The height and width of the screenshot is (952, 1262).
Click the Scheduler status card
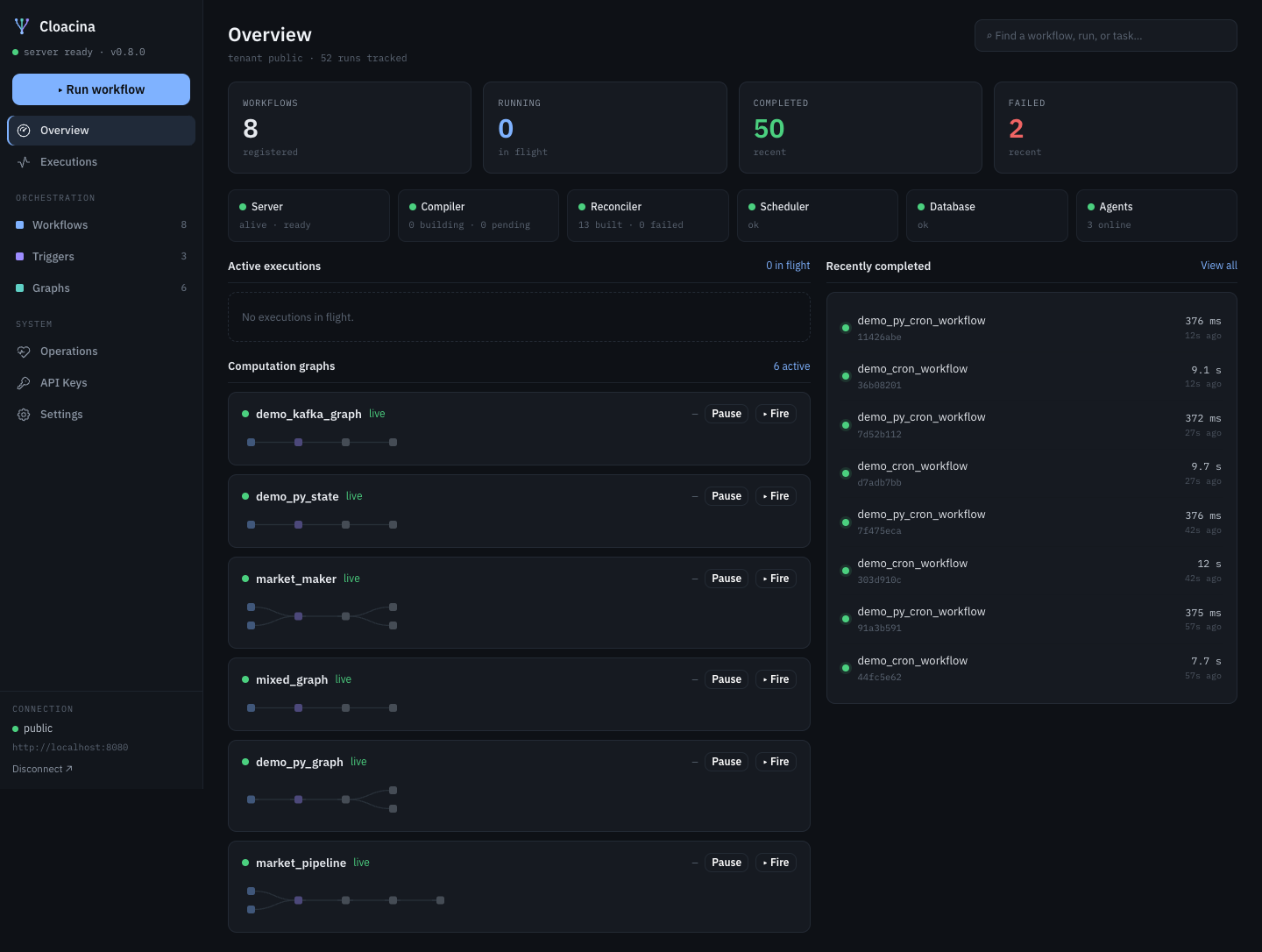coord(818,216)
